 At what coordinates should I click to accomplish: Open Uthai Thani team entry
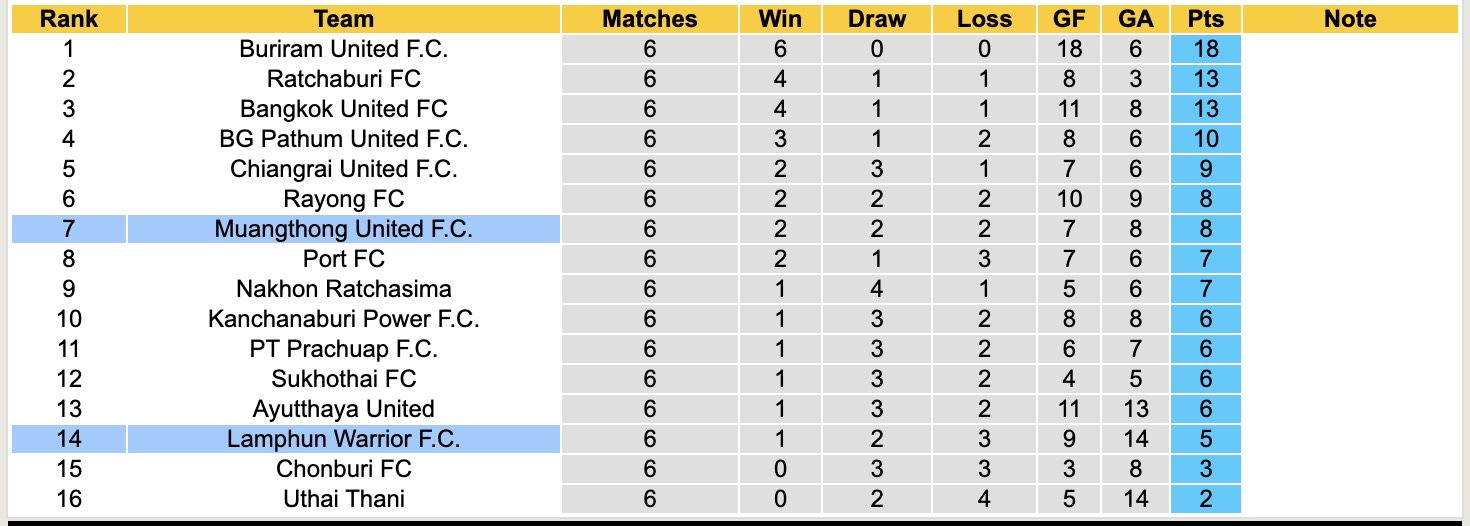pyautogui.click(x=343, y=499)
